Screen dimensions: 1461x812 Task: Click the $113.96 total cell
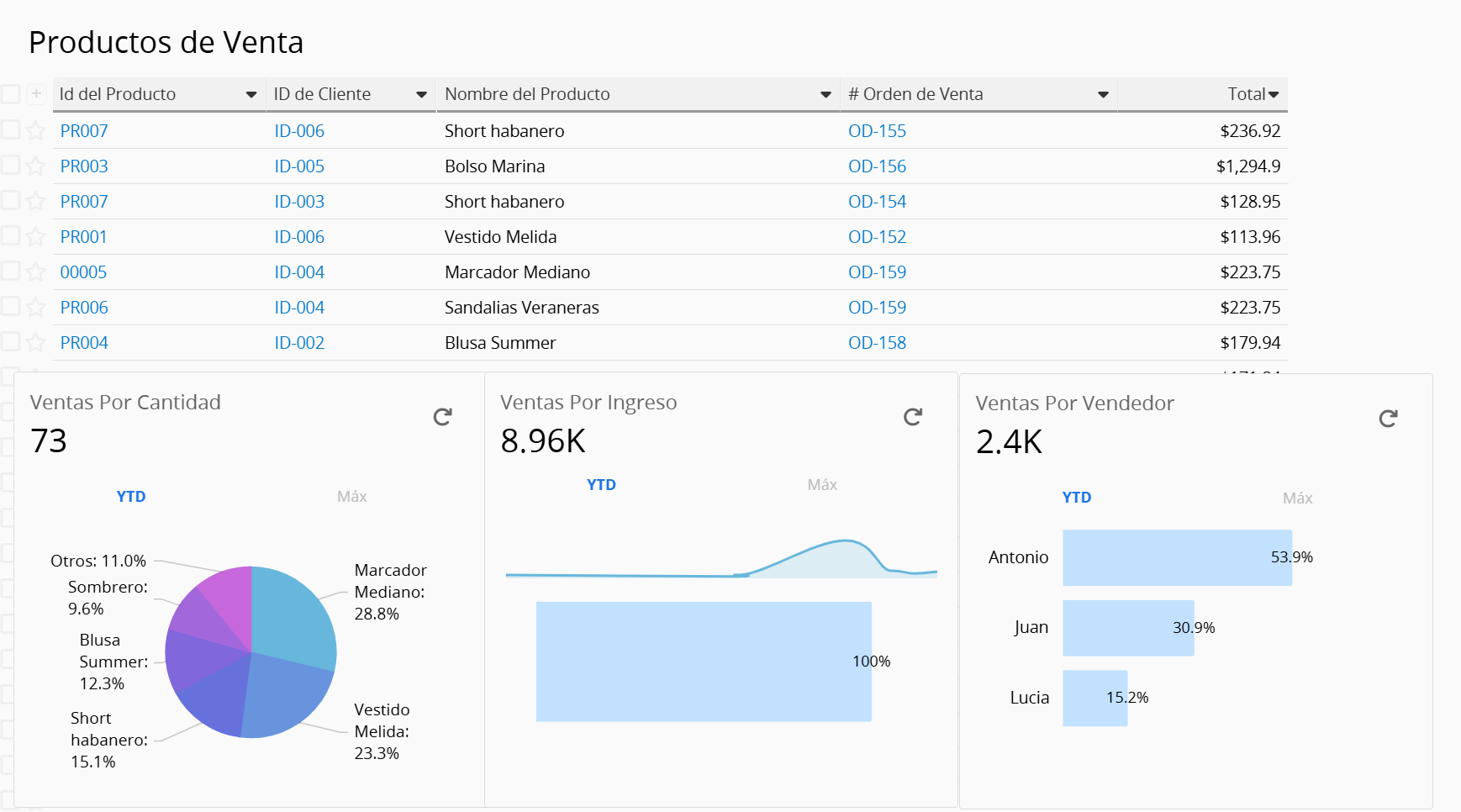[x=1250, y=237]
